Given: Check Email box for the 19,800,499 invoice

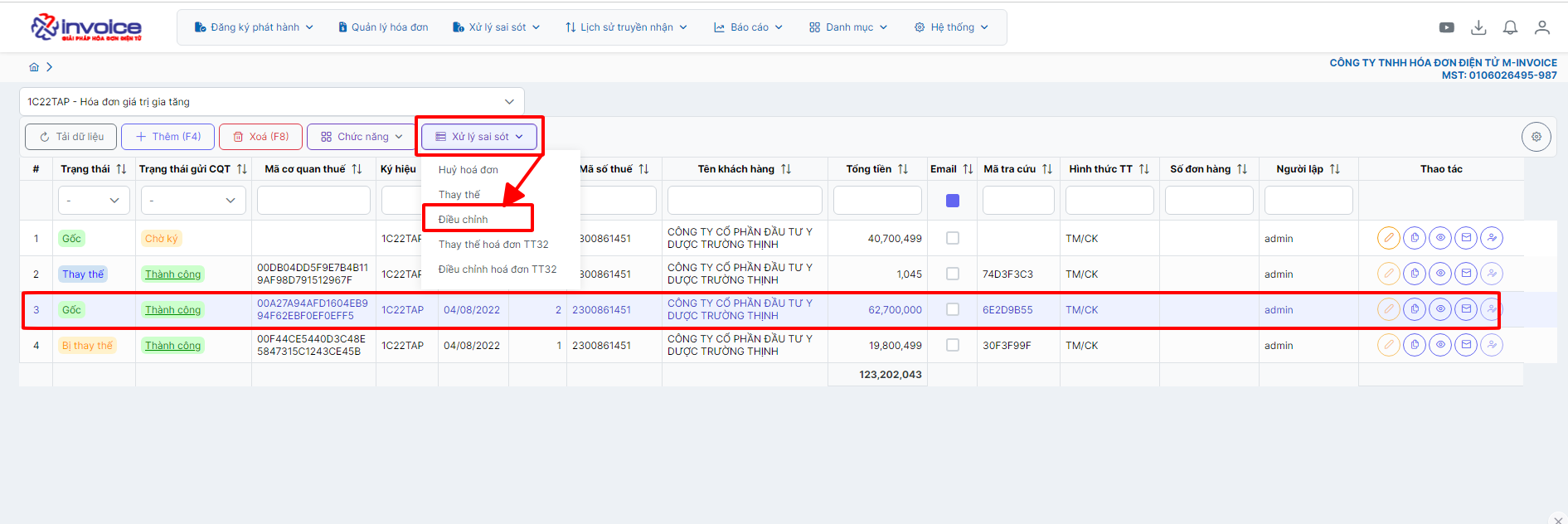Looking at the screenshot, I should (x=953, y=345).
